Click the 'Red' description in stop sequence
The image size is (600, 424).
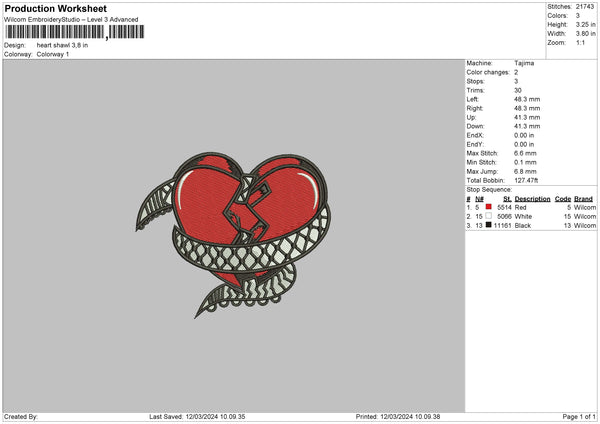point(520,207)
